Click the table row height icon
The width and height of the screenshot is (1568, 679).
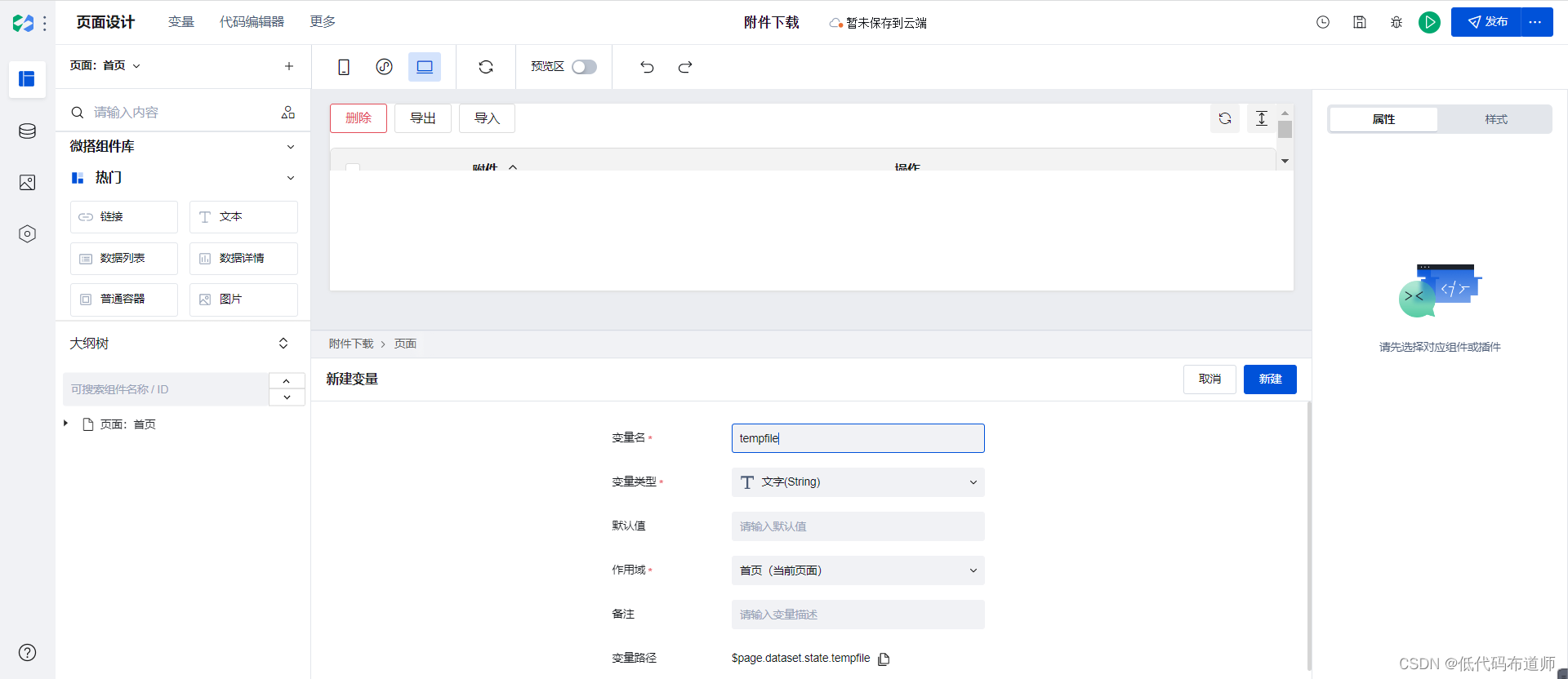point(1262,118)
